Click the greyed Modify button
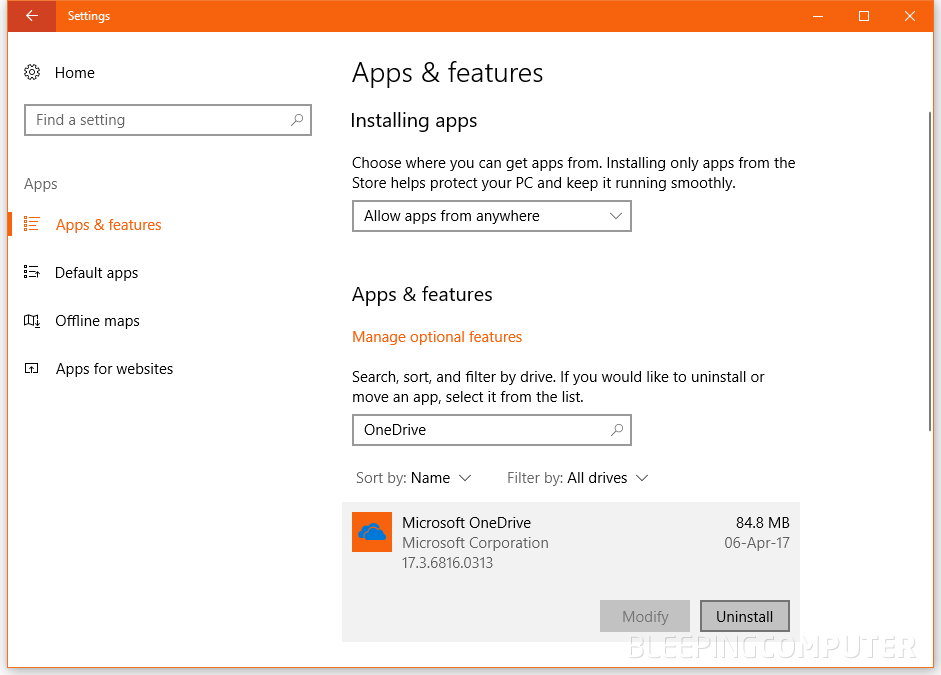Screen dimensions: 941x675 (645, 616)
